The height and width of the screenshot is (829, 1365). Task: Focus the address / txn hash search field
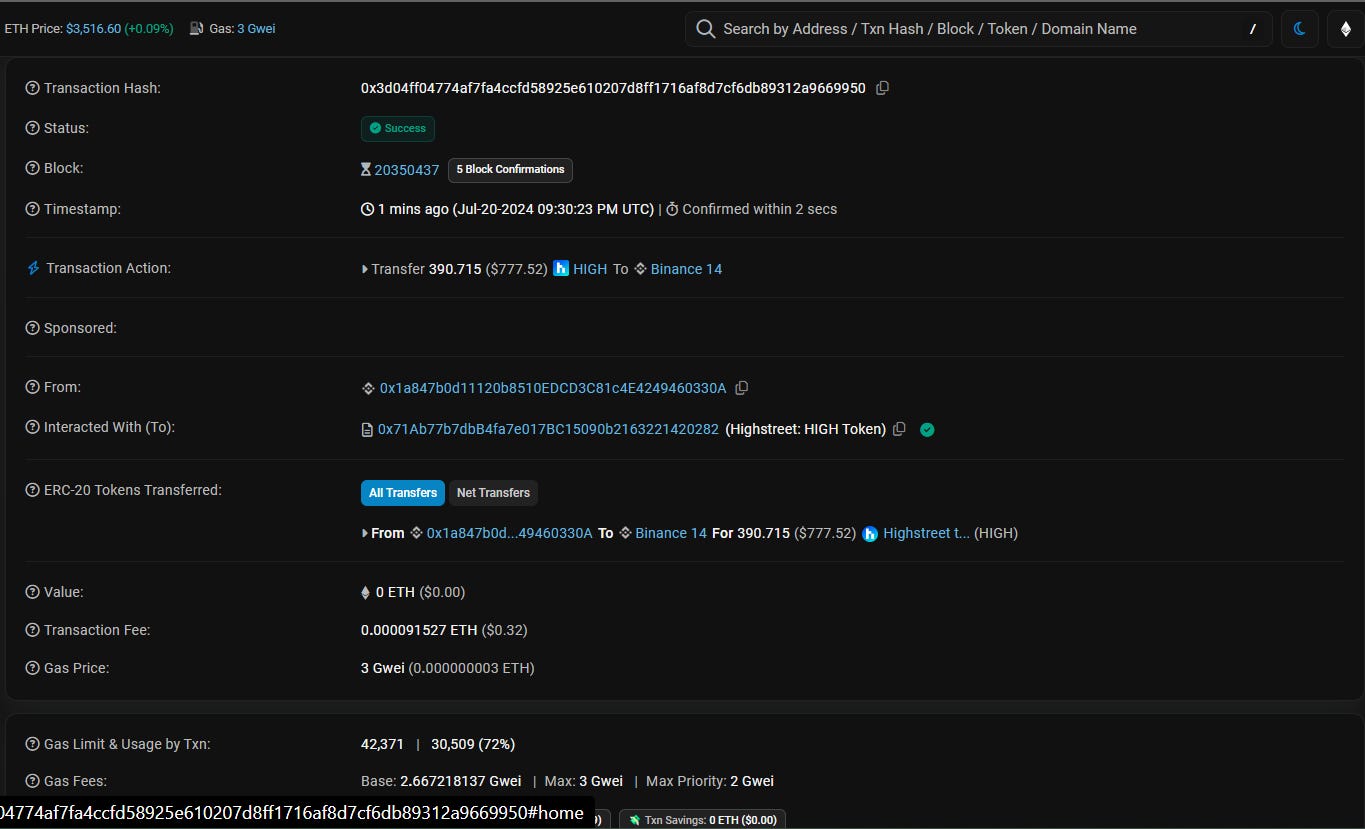click(978, 29)
